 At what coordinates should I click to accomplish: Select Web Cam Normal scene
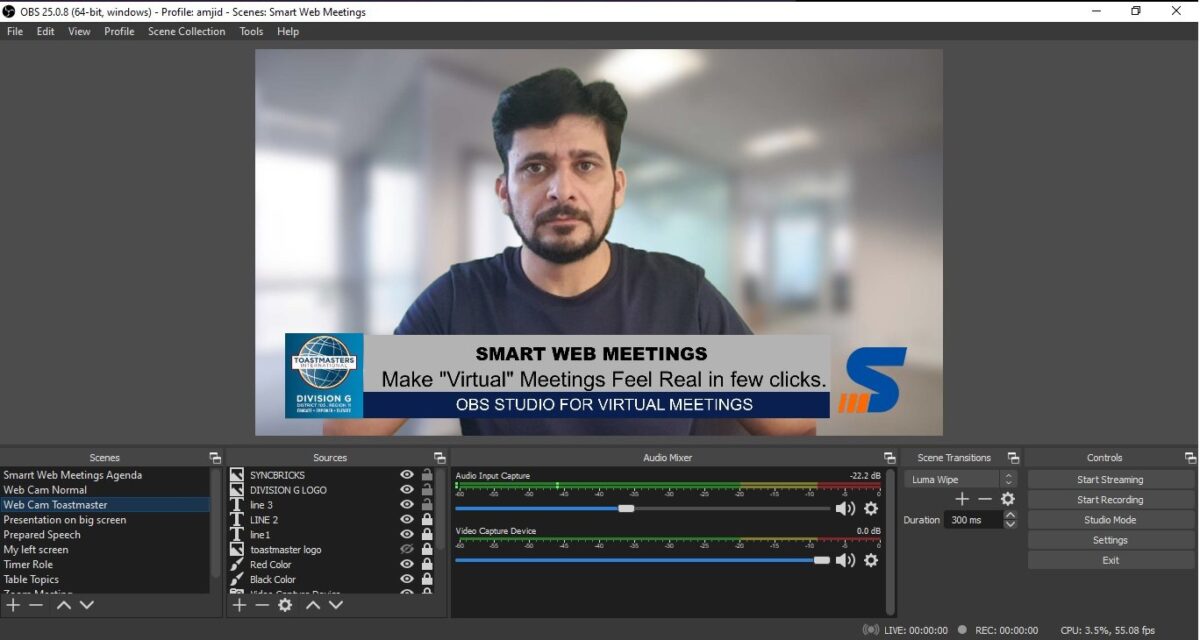point(45,490)
